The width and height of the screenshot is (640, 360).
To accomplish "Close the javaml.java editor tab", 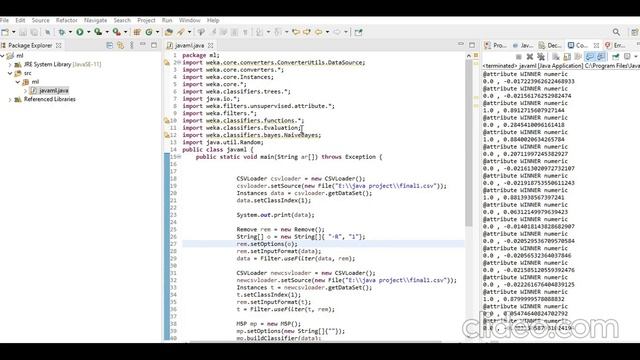I will (211, 45).
